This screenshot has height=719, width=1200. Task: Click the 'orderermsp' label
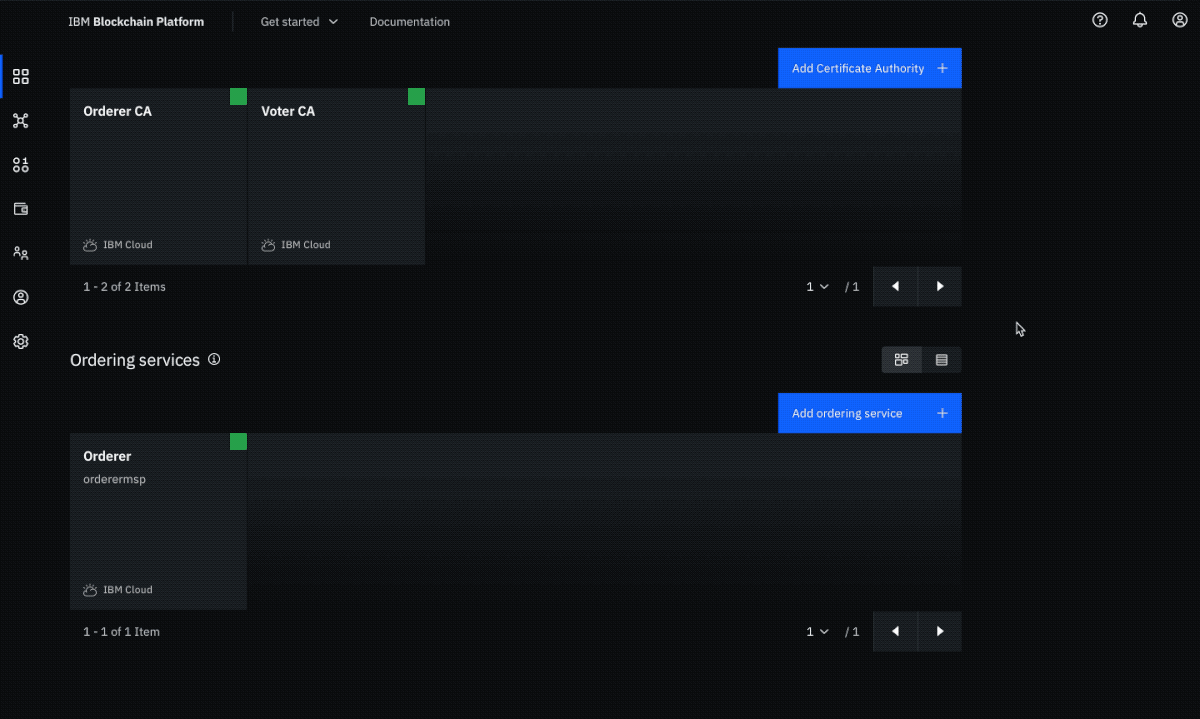115,479
